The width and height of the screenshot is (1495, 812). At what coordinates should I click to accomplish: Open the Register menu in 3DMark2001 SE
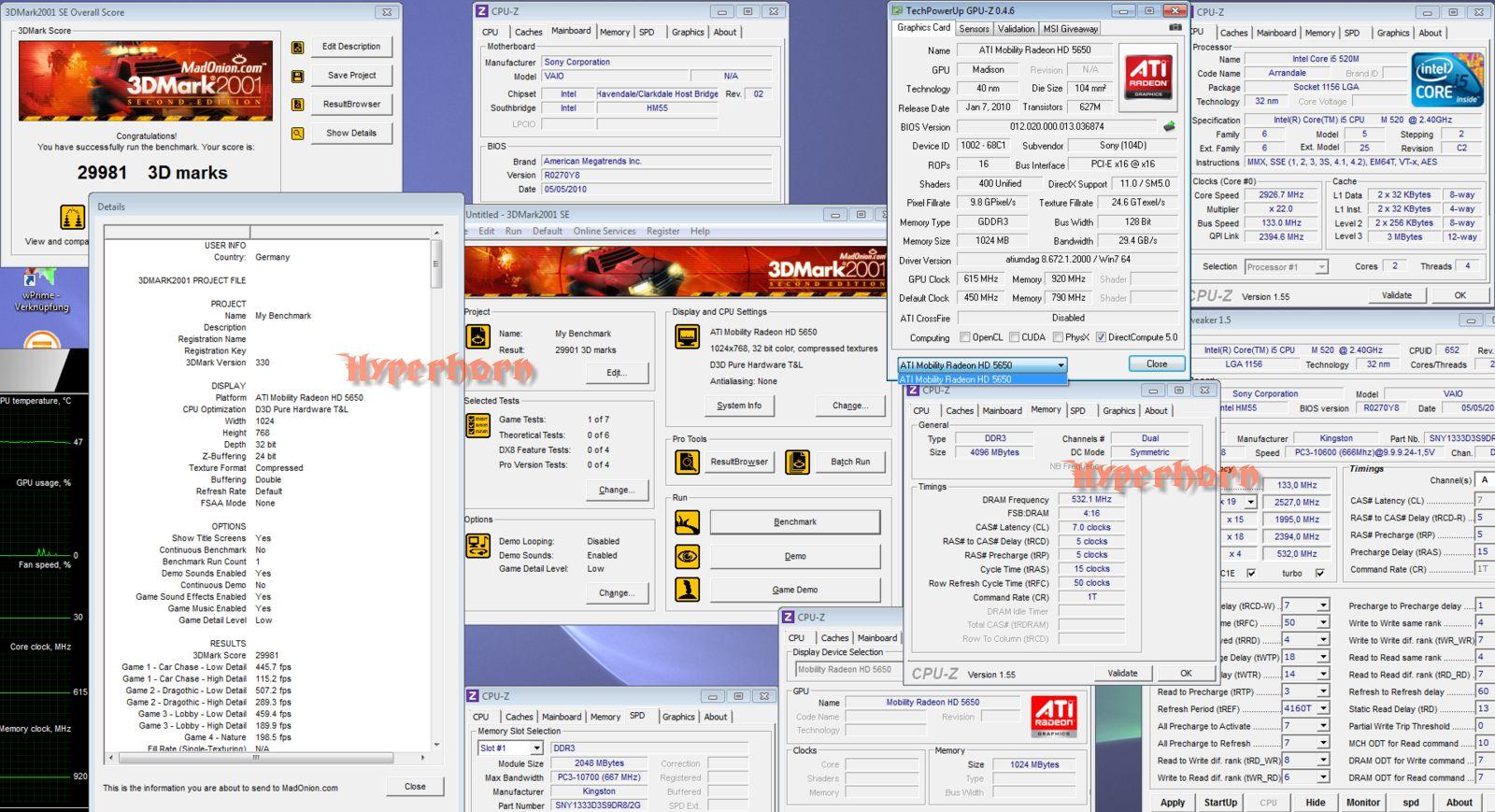[x=663, y=232]
